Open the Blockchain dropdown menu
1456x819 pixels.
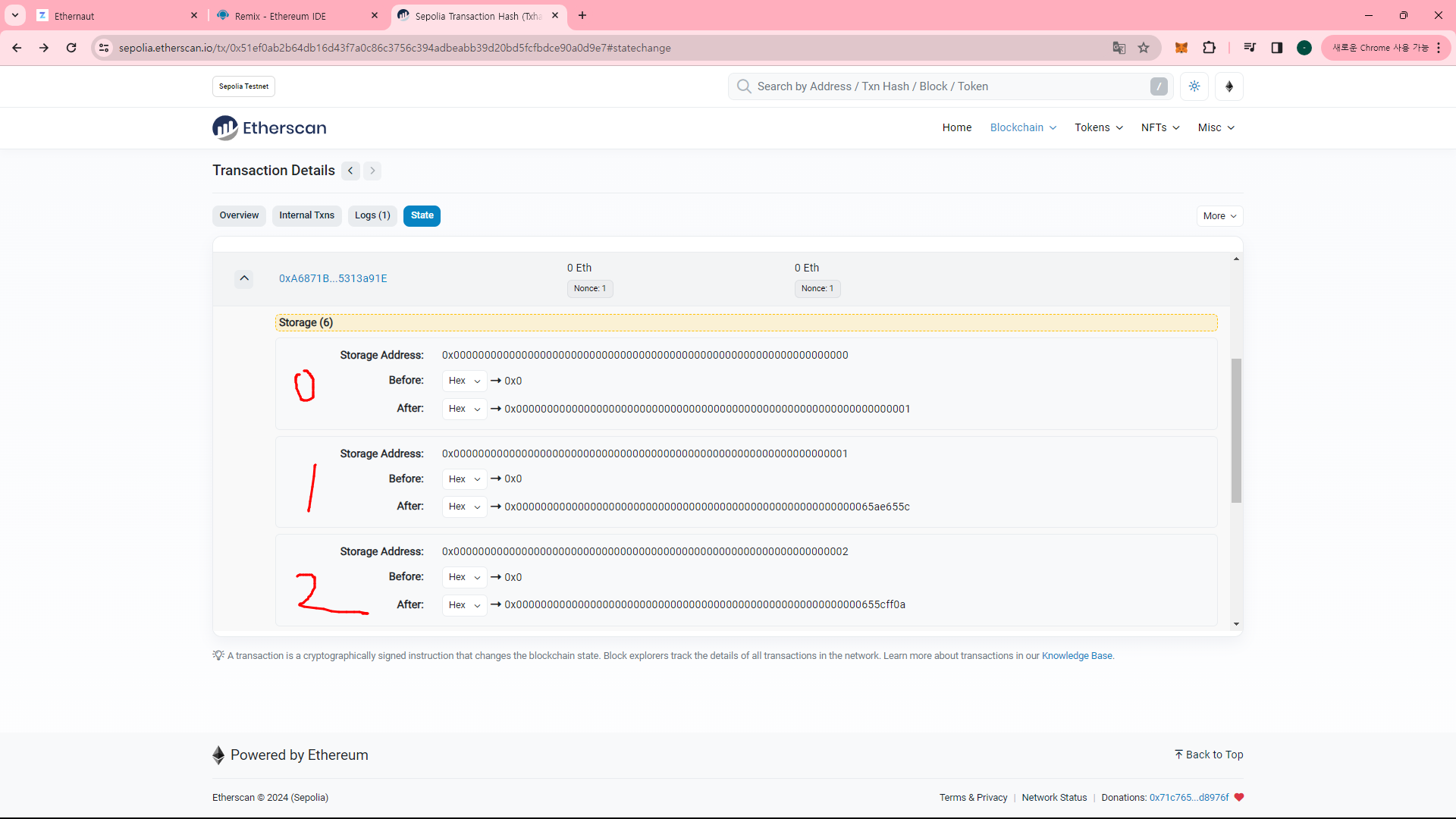1023,127
